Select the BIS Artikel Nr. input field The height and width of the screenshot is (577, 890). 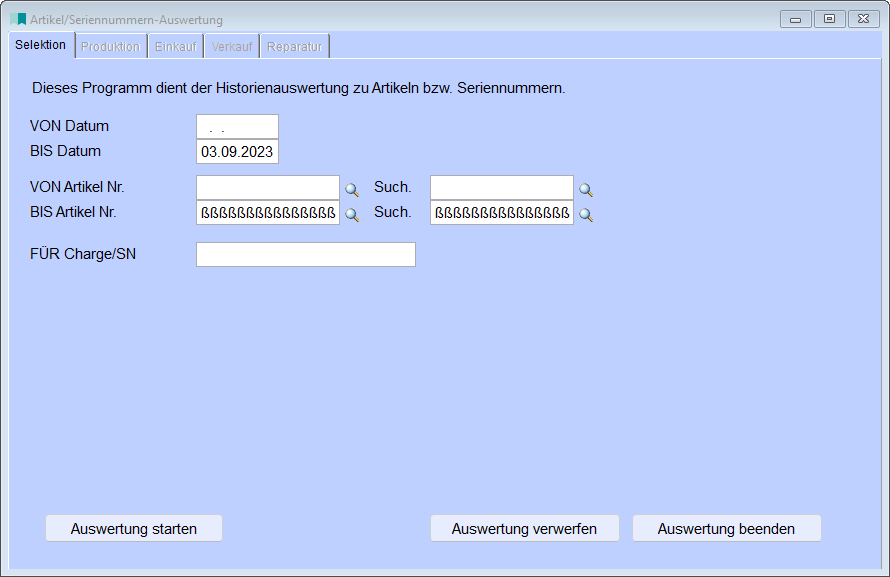pos(267,213)
